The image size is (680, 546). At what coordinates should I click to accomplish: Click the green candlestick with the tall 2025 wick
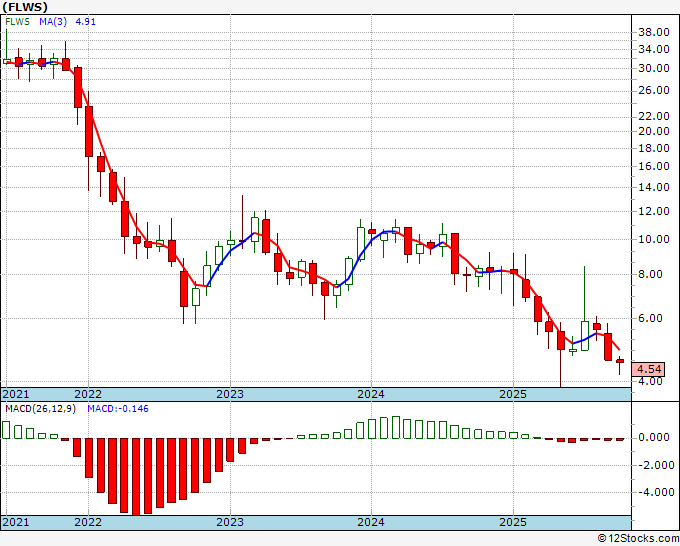585,336
